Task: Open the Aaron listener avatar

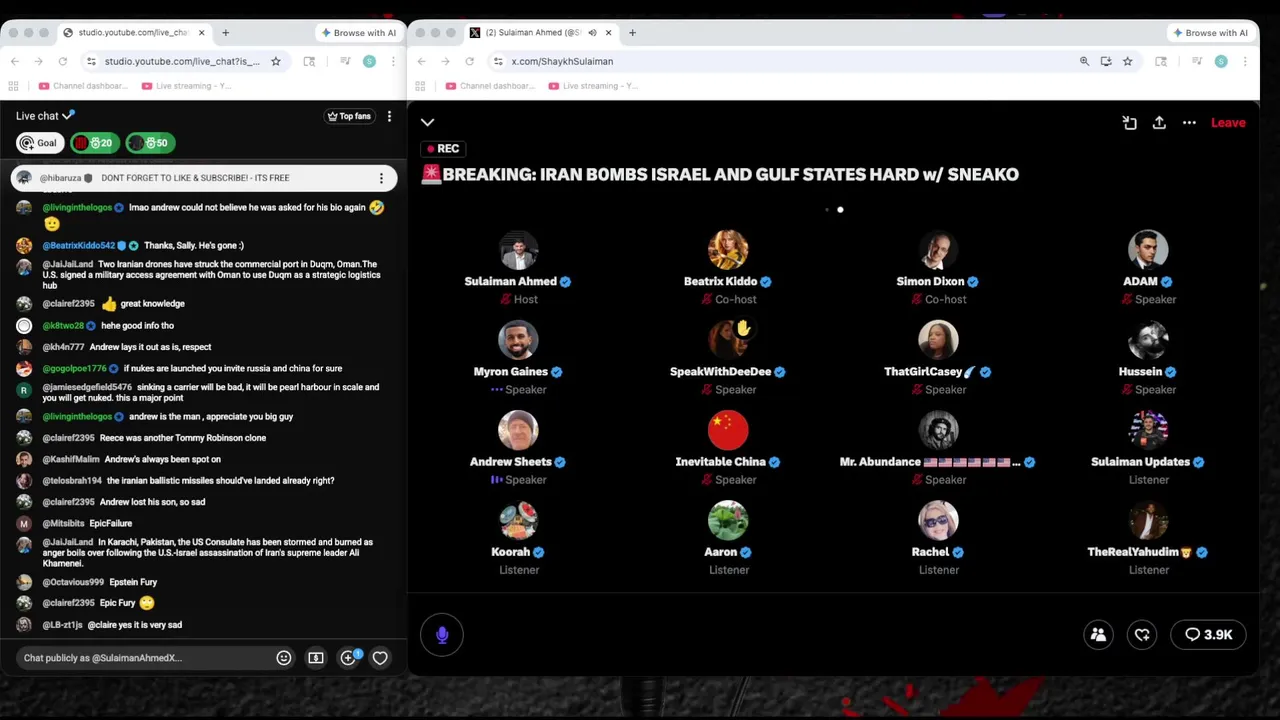Action: [x=728, y=521]
